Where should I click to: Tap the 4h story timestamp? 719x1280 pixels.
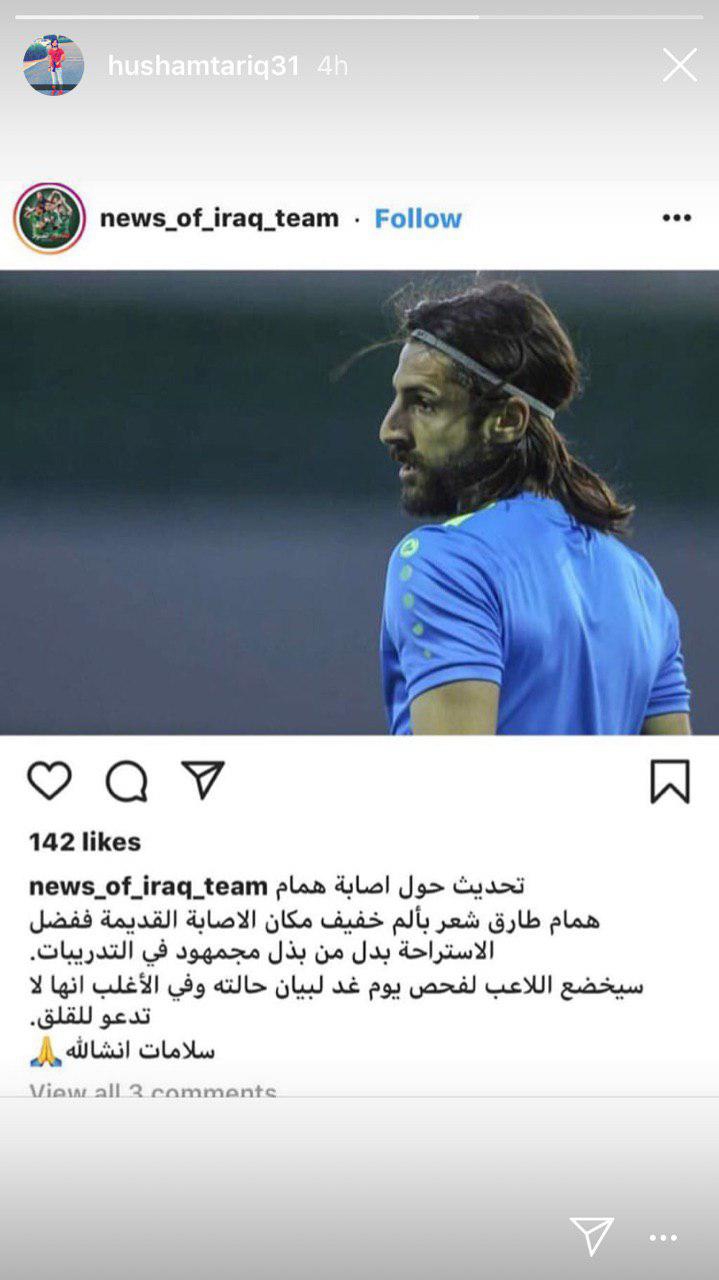[332, 66]
